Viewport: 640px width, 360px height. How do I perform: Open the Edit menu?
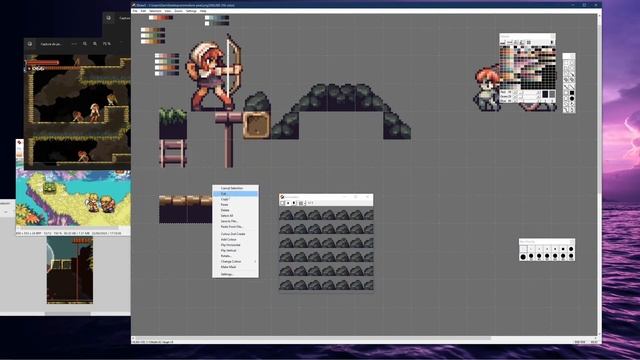coord(143,11)
